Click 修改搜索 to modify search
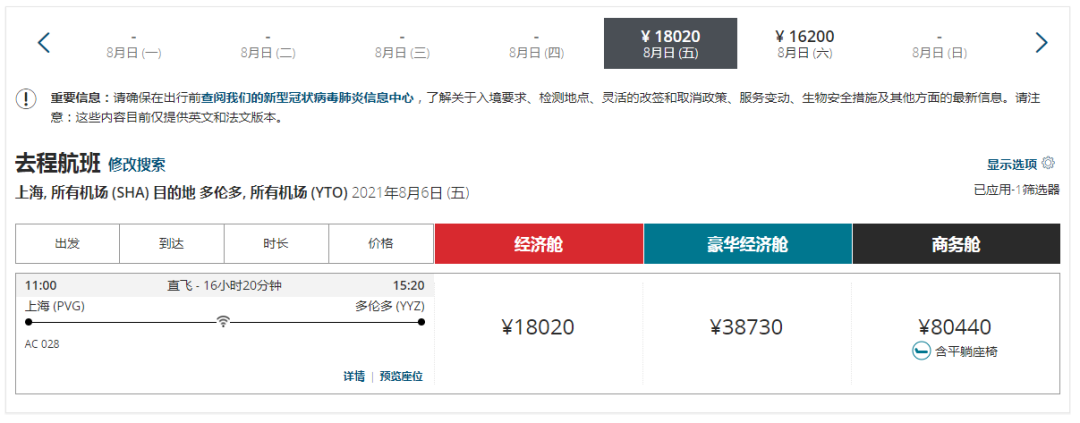Viewport: 1080px width, 423px height. click(x=136, y=165)
